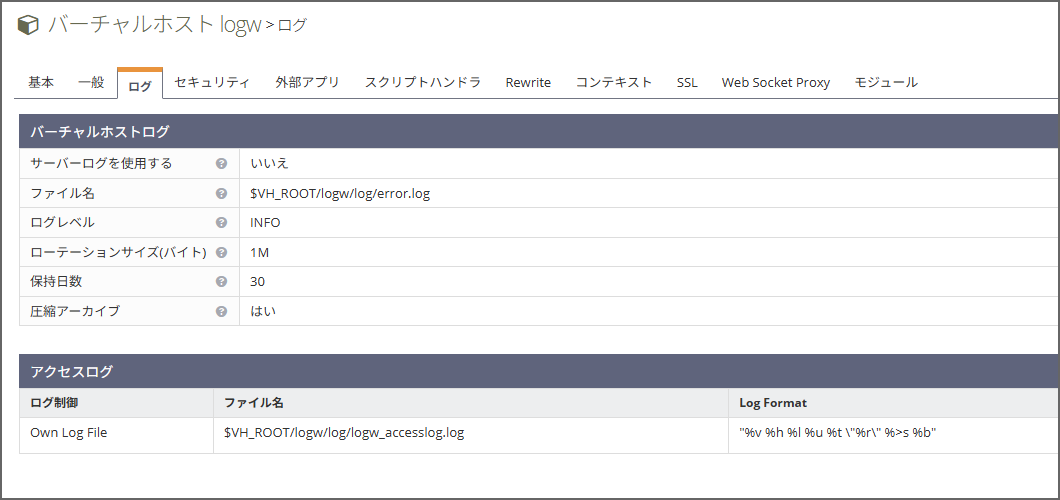1060x500 pixels.
Task: Select the ログ tab
Action: click(140, 85)
